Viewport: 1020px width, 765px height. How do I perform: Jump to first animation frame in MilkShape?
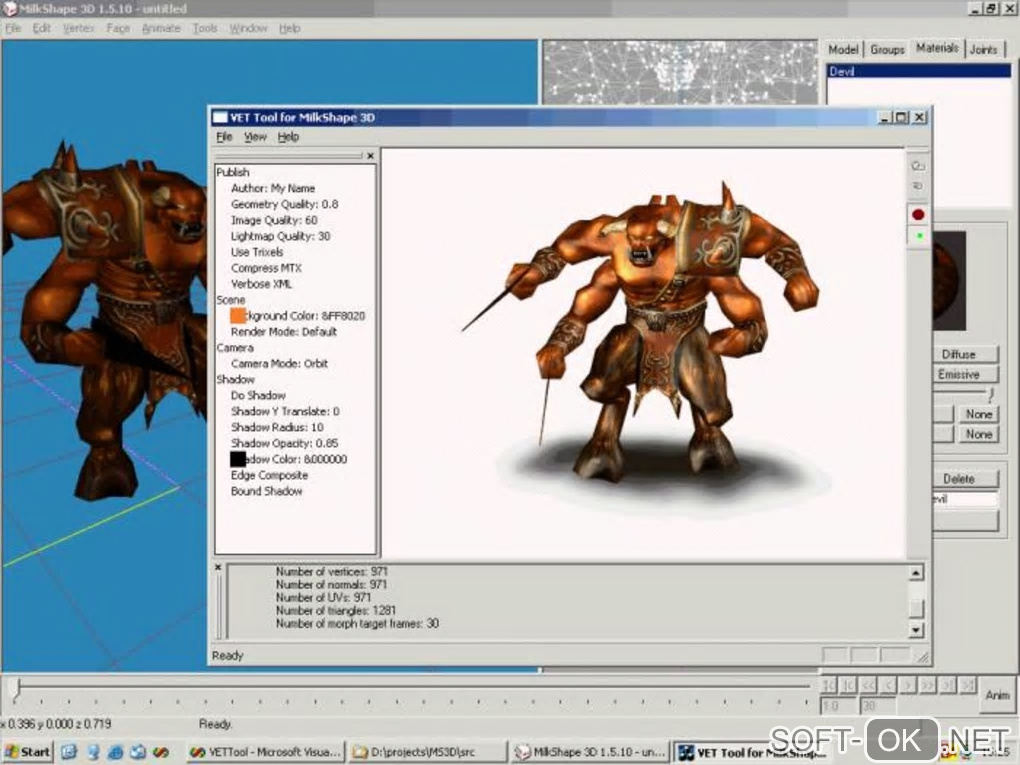(829, 685)
